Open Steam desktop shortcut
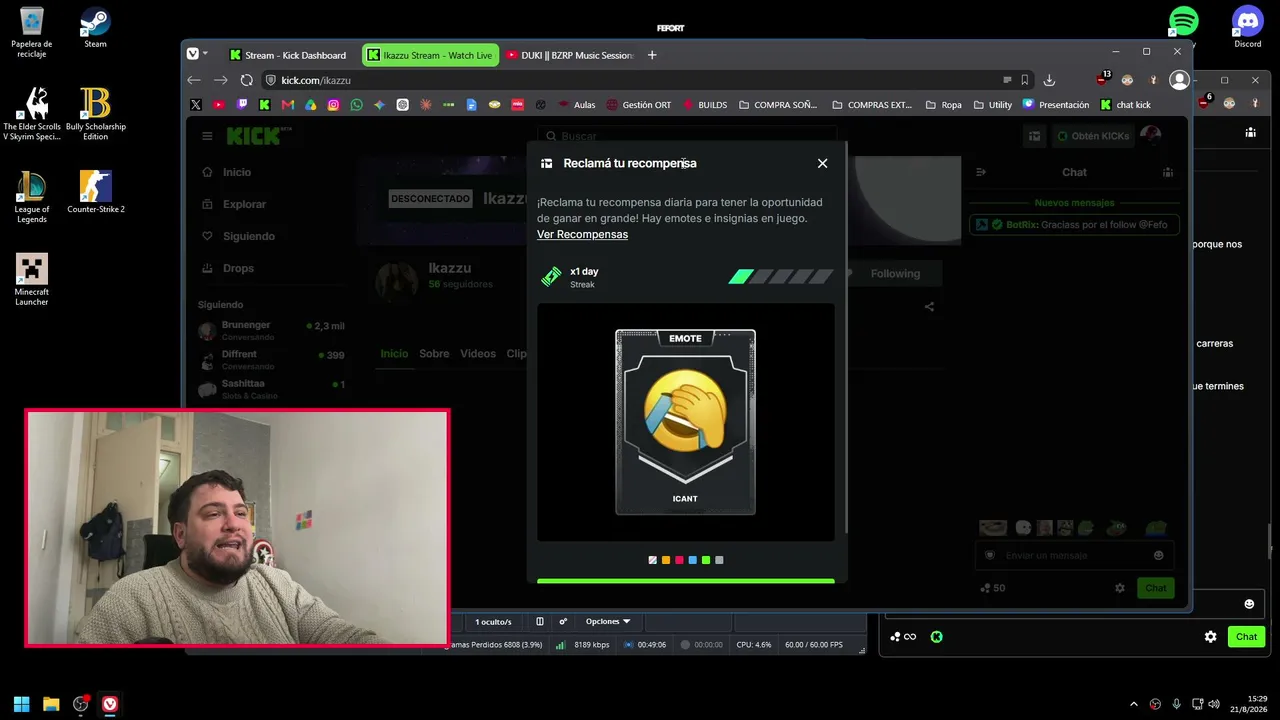The image size is (1280, 720). [95, 27]
